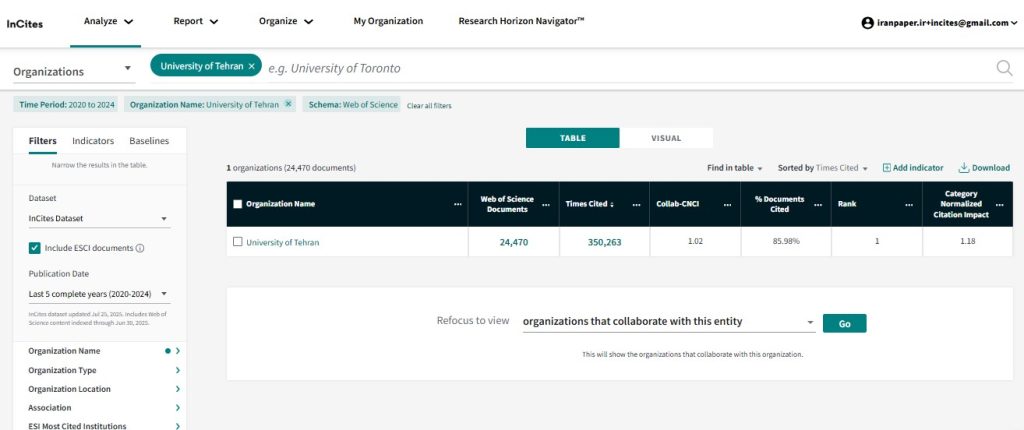This screenshot has height=430, width=1024.
Task: Remove the University of Tehran search chip
Action: click(252, 66)
